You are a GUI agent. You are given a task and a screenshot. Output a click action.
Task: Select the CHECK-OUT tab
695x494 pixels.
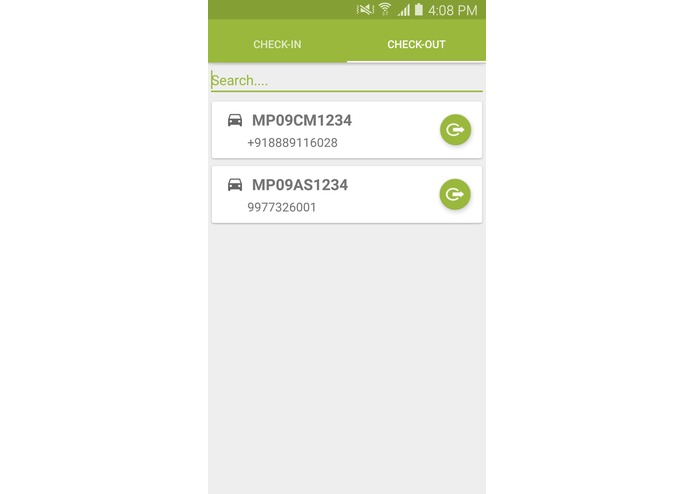pyautogui.click(x=416, y=44)
